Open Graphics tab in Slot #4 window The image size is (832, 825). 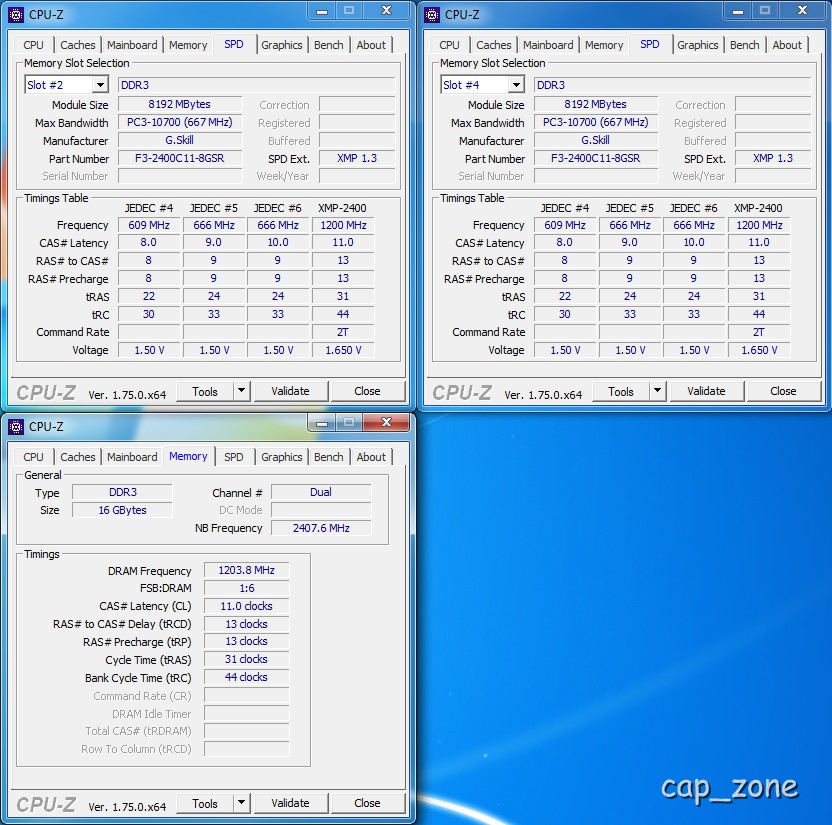click(698, 45)
